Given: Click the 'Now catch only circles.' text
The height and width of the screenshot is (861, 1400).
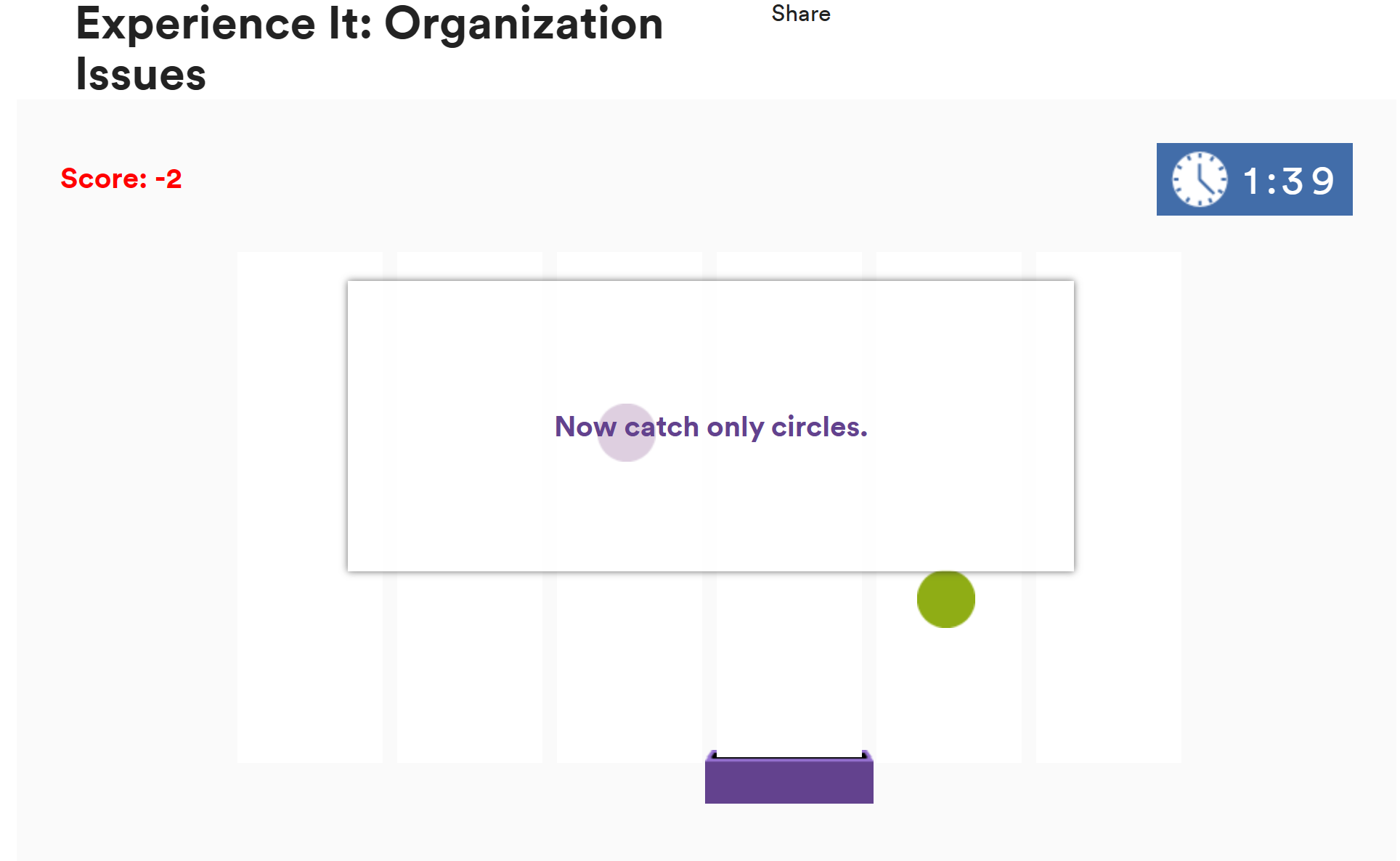Looking at the screenshot, I should [711, 427].
